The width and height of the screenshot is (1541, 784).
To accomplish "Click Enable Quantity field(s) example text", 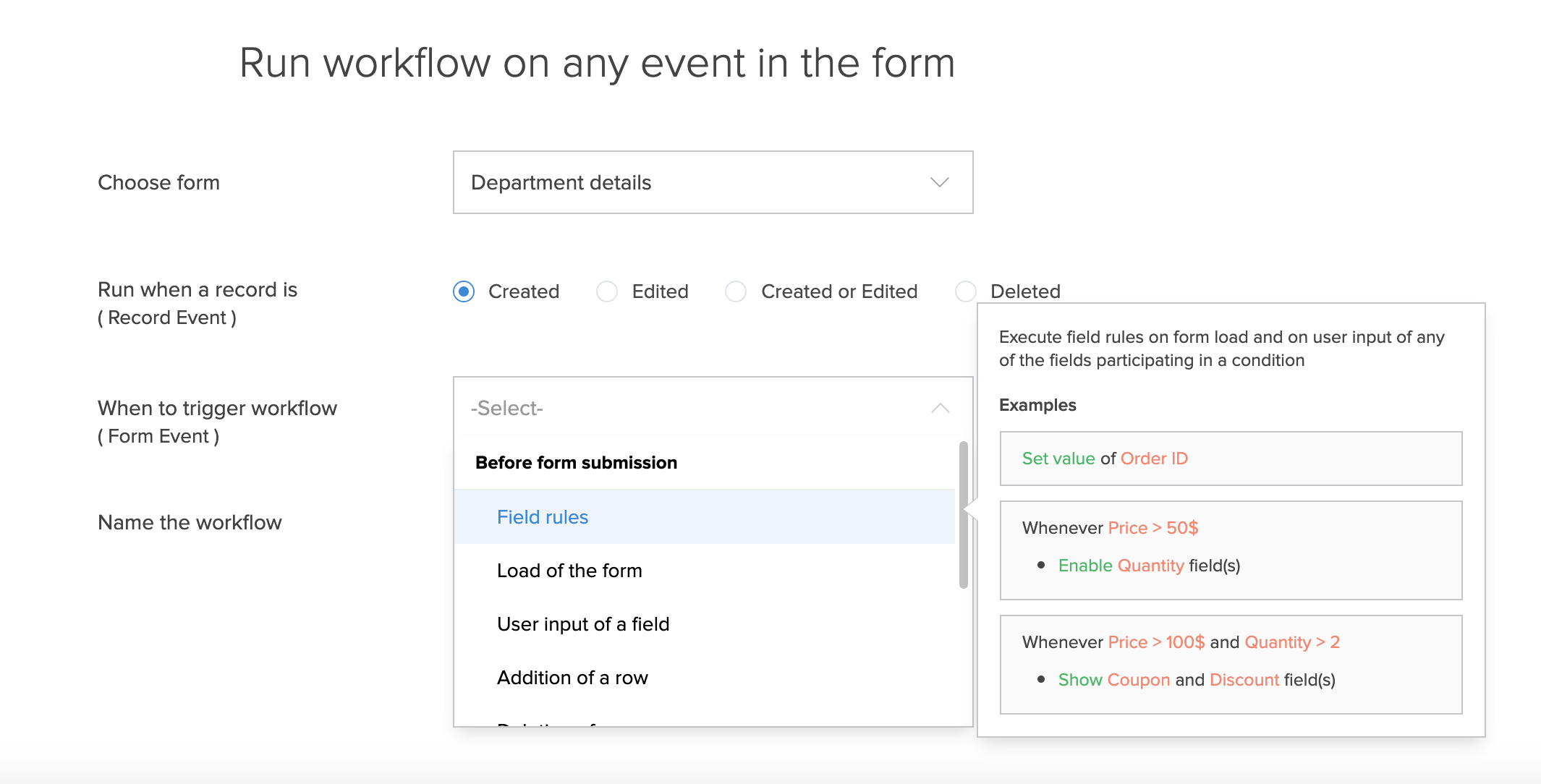I will click(x=1149, y=566).
